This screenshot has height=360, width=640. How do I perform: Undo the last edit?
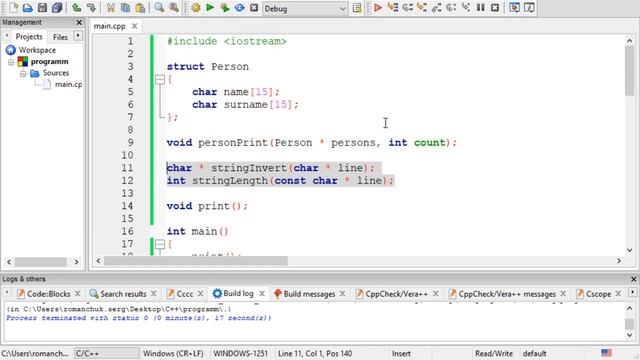76,7
